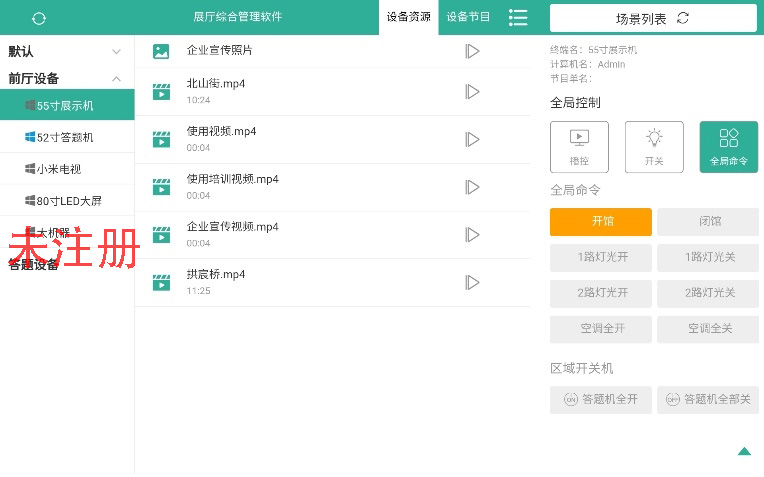
Task: Switch to the 设备资源 tab
Action: (x=408, y=17)
